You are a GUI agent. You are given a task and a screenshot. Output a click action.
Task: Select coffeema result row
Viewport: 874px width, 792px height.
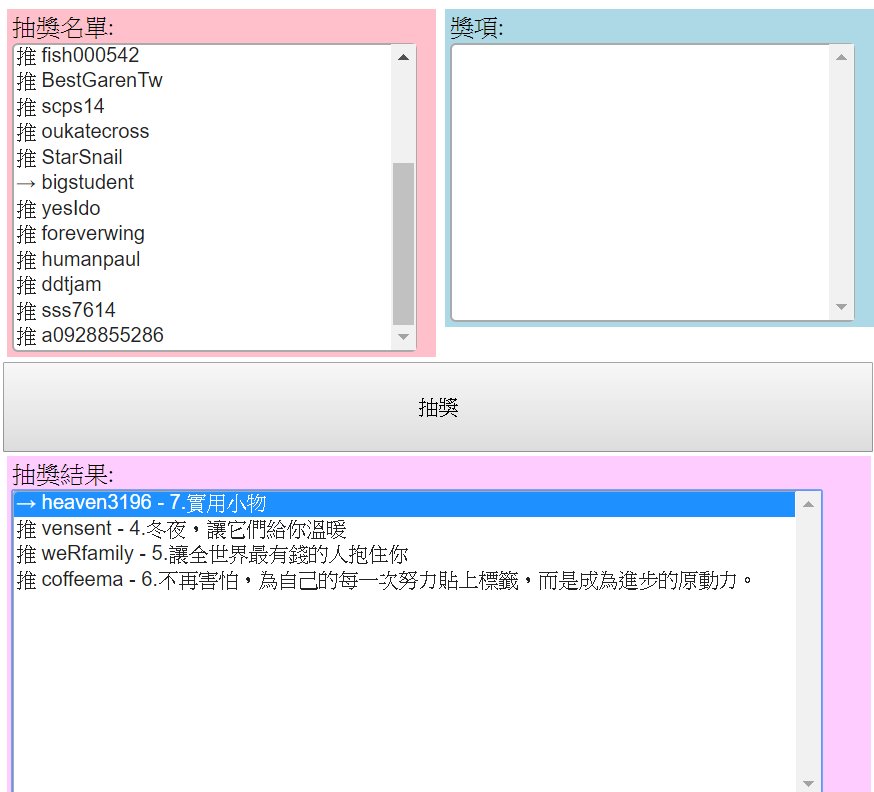tap(404, 580)
